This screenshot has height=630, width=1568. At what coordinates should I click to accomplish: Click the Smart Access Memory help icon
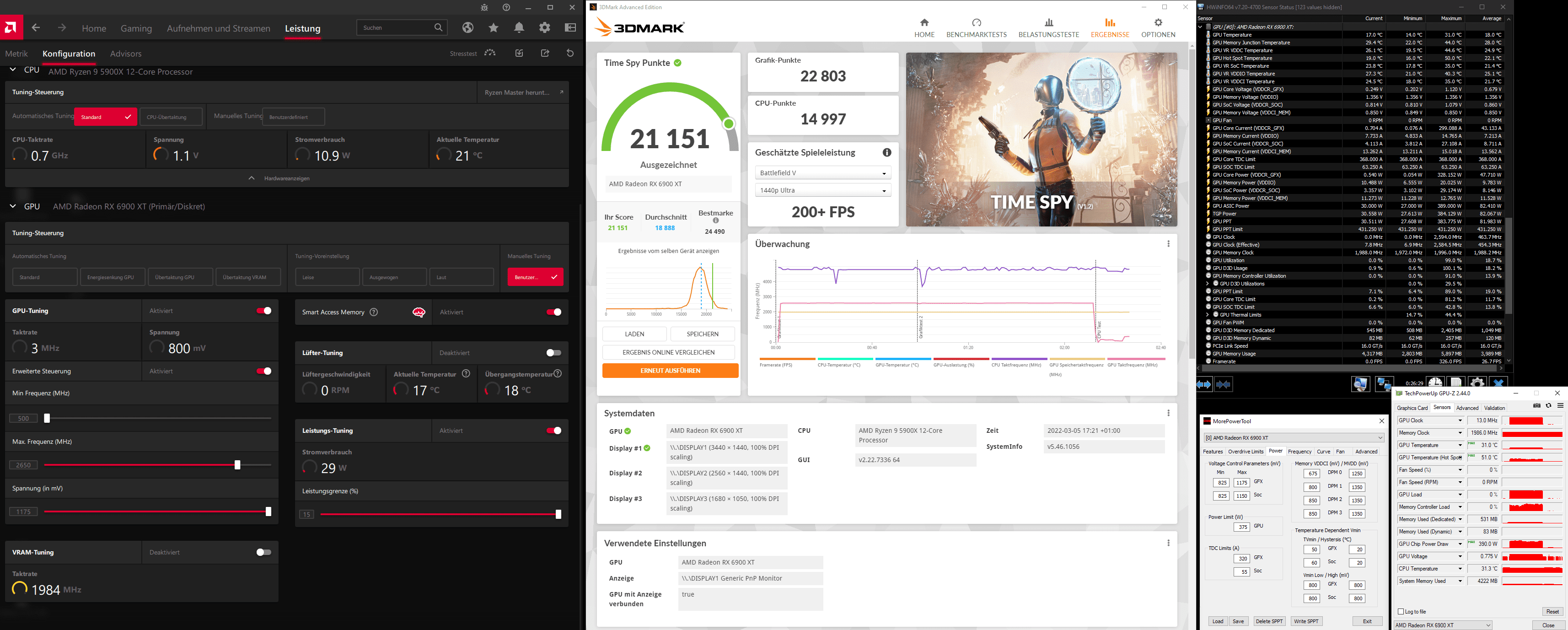point(374,312)
